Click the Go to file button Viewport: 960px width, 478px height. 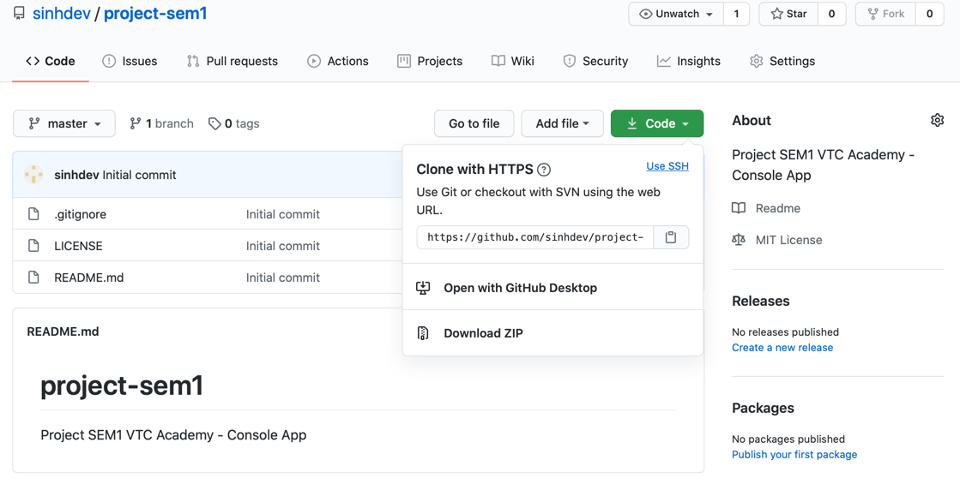(474, 124)
